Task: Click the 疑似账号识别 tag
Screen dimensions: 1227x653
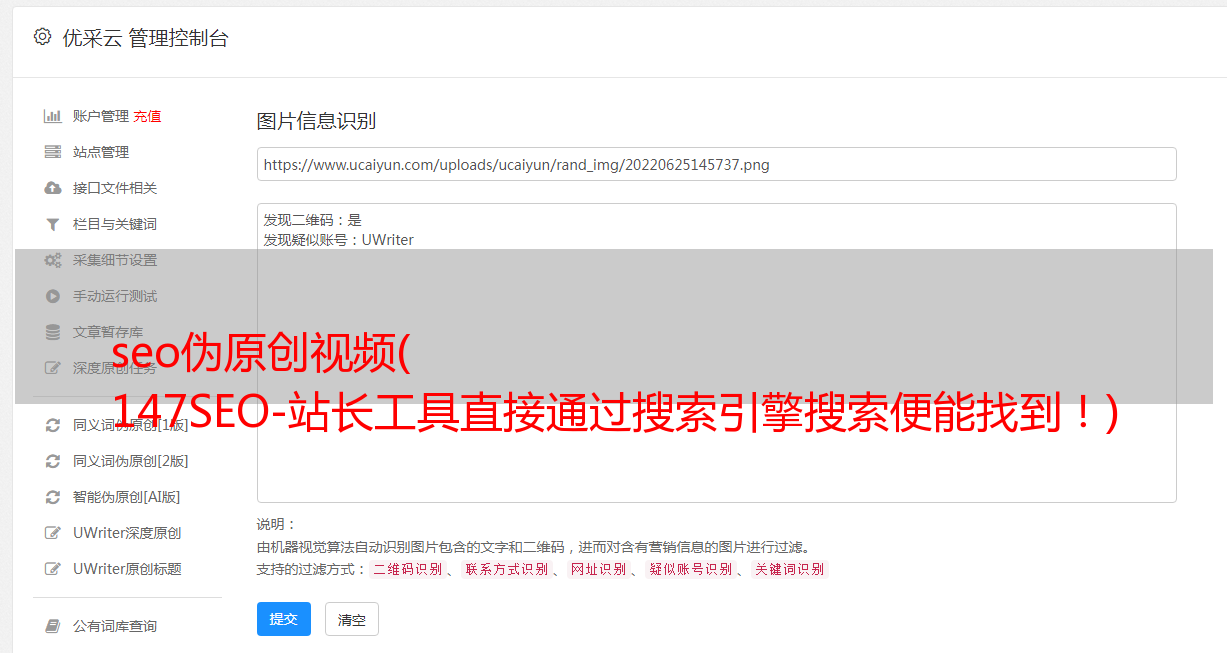Action: pyautogui.click(x=690, y=569)
